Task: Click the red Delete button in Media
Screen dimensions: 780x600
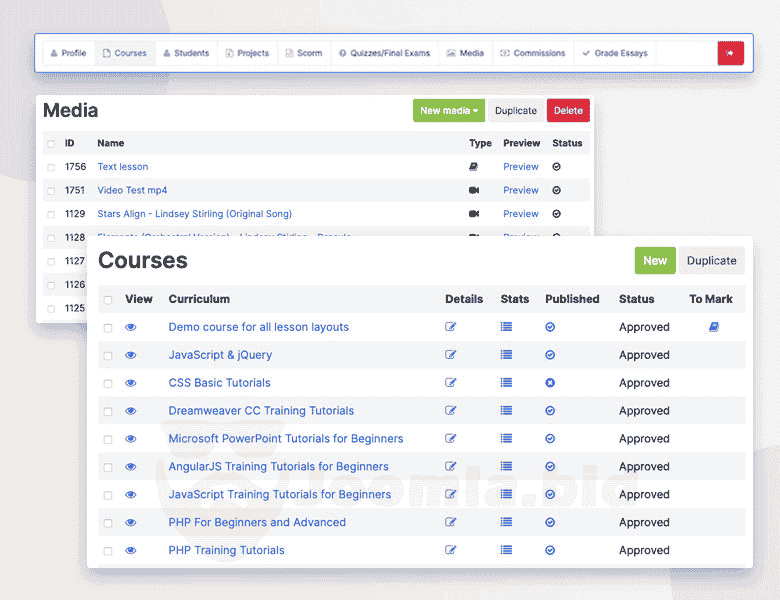Action: coord(568,111)
